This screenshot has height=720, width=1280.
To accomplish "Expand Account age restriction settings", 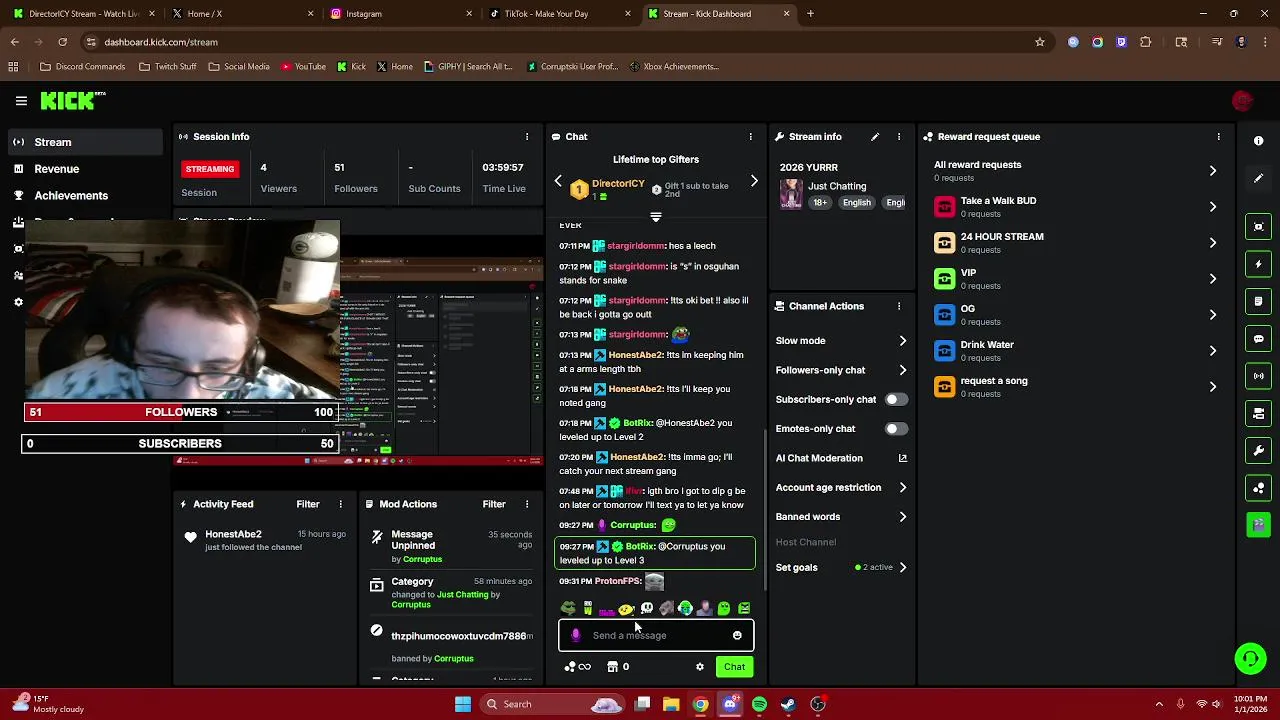I will point(902,488).
